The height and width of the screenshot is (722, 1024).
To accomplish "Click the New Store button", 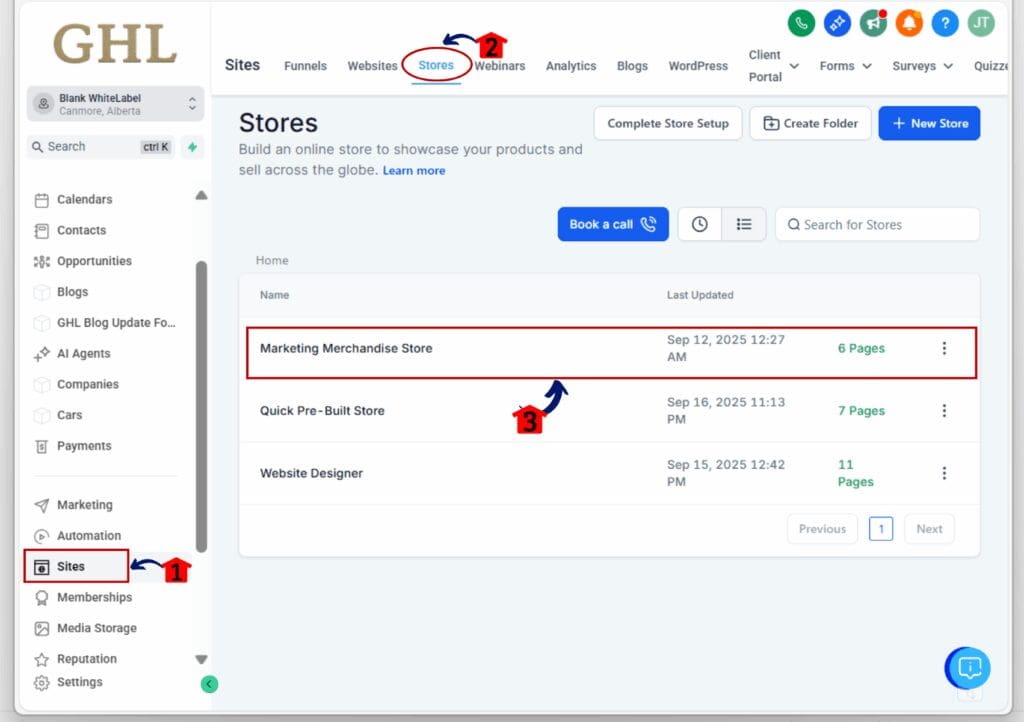I will (929, 123).
